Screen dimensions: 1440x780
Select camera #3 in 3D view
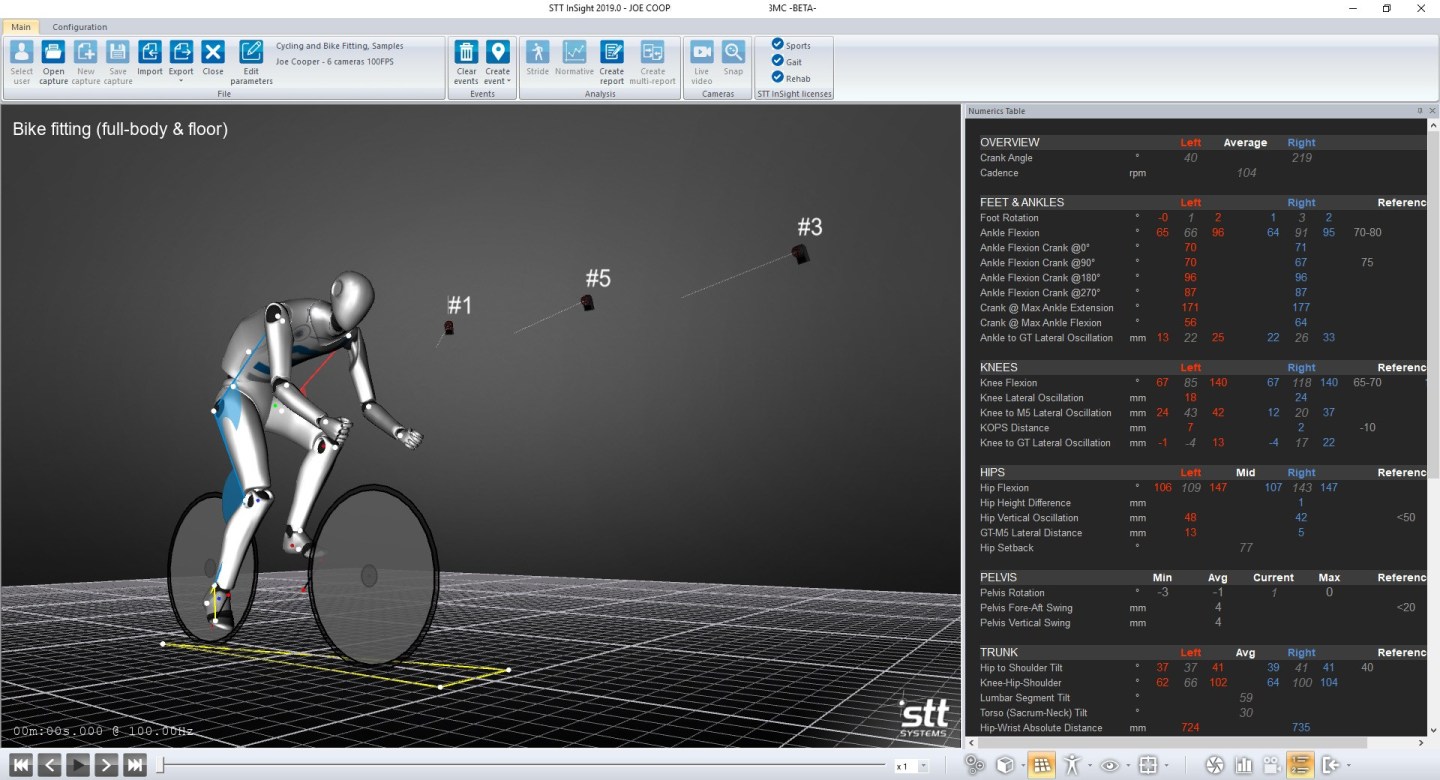click(x=801, y=255)
